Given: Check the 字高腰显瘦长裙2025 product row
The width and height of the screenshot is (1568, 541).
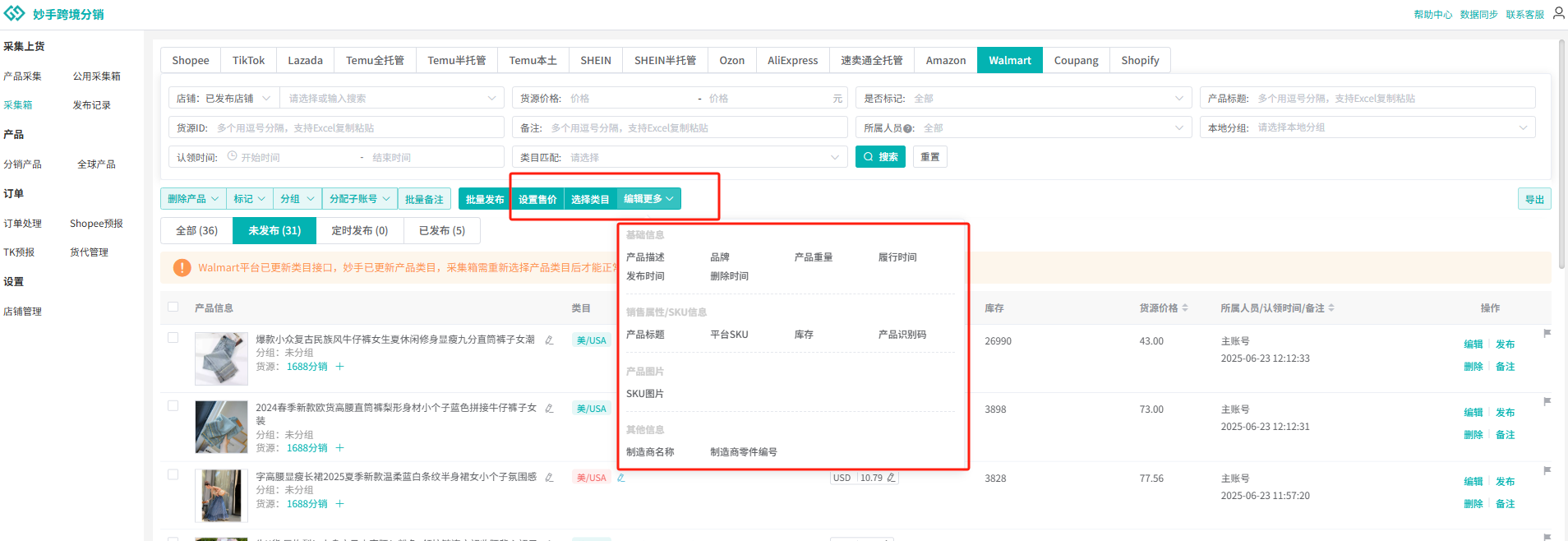Looking at the screenshot, I should coord(173,474).
